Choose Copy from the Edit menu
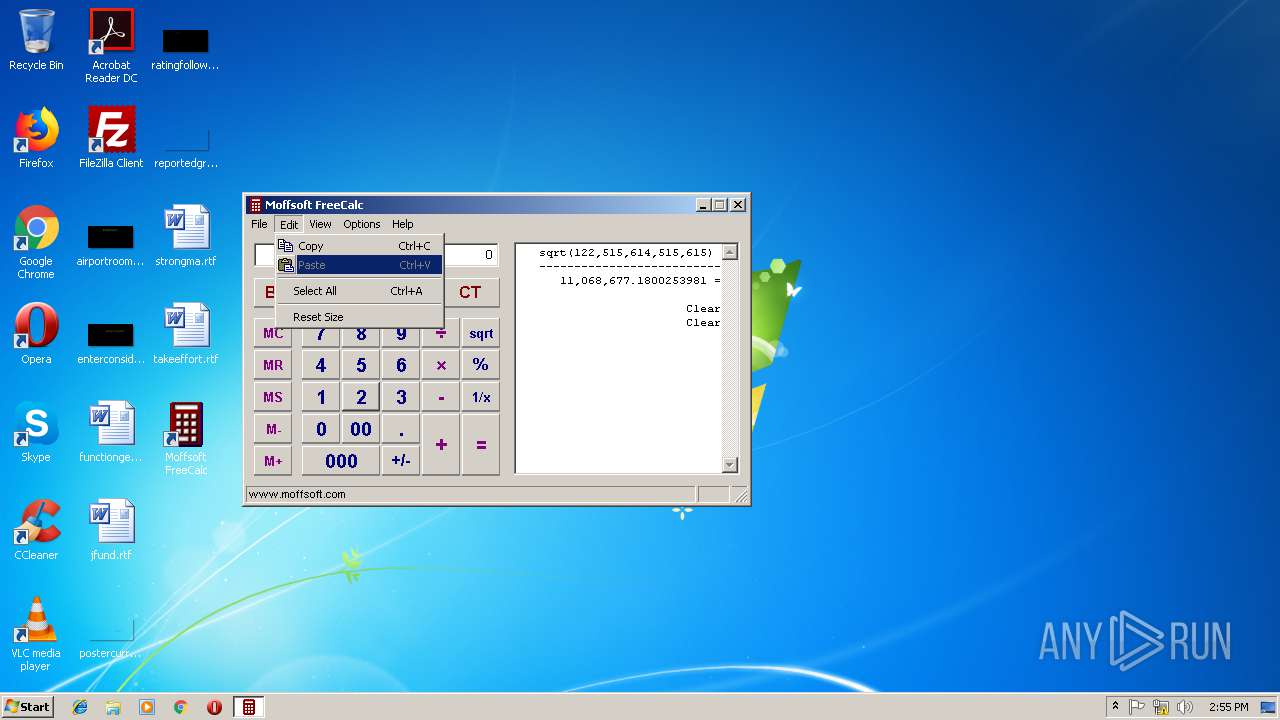Viewport: 1280px width, 720px height. coord(359,246)
